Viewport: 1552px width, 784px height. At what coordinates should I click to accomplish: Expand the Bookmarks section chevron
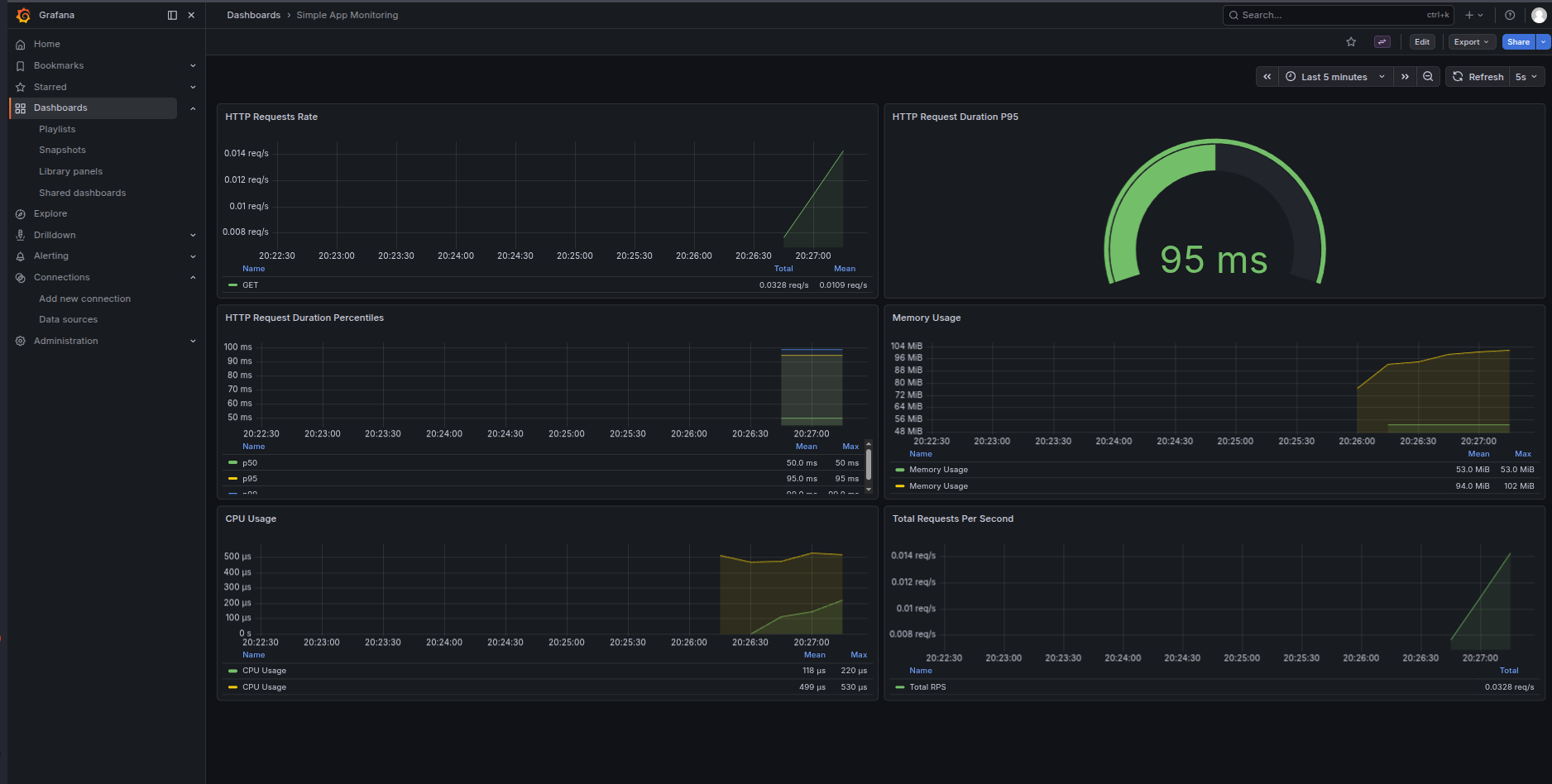pos(193,65)
